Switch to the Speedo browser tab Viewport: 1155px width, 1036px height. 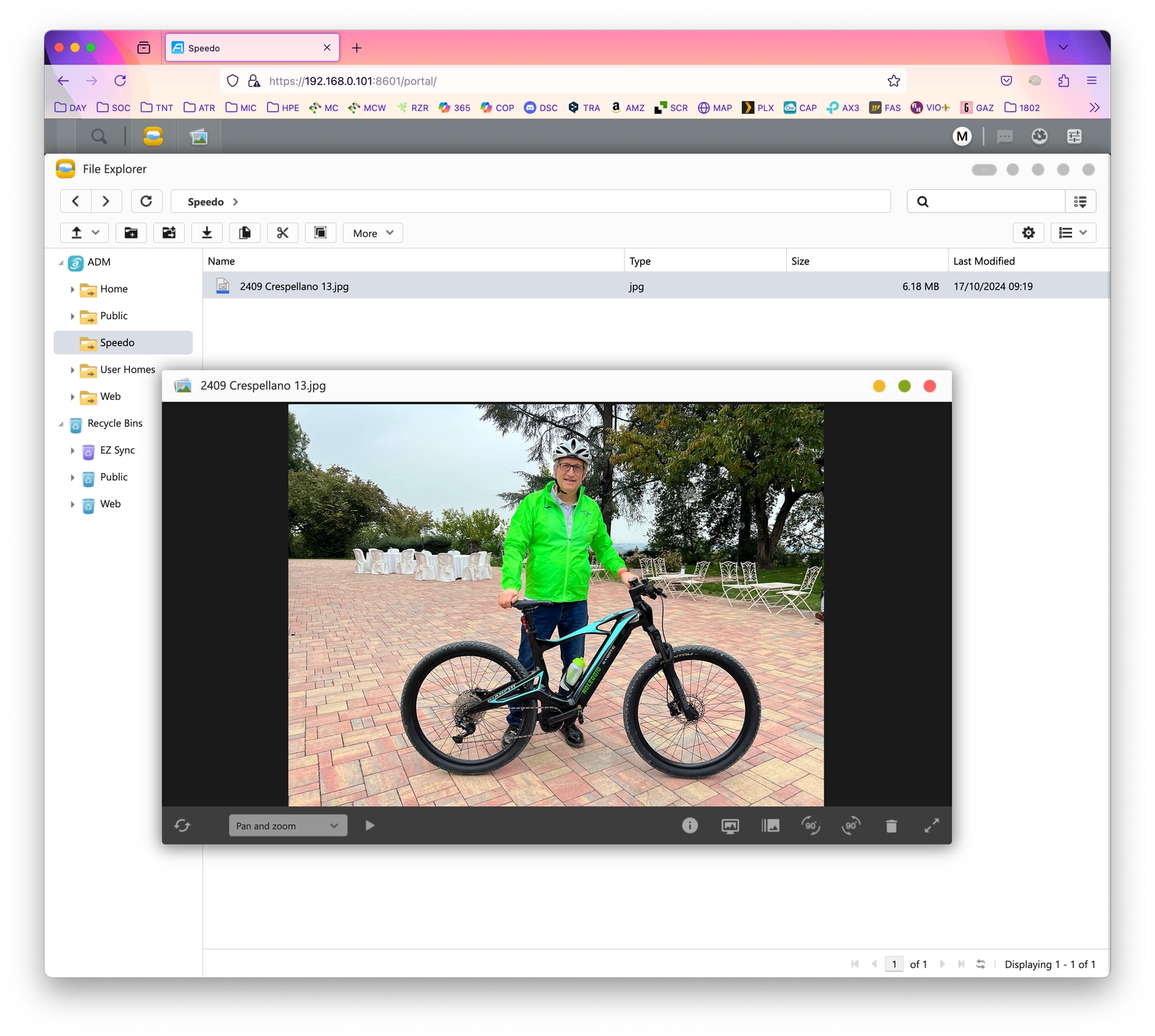(252, 48)
